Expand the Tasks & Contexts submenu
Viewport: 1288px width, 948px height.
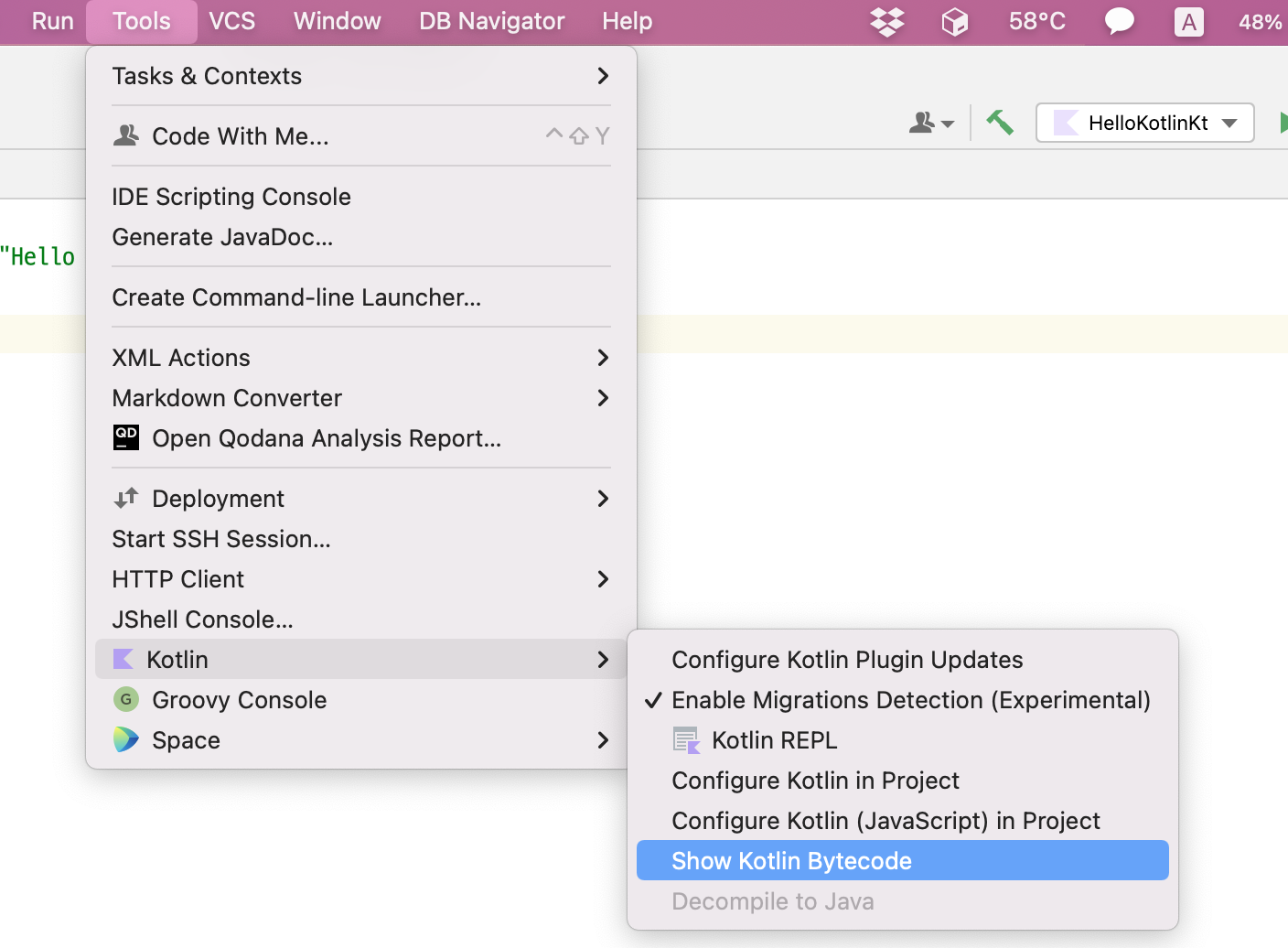pos(361,76)
